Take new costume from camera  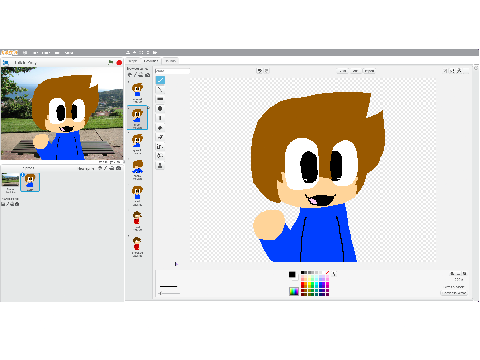coord(147,75)
